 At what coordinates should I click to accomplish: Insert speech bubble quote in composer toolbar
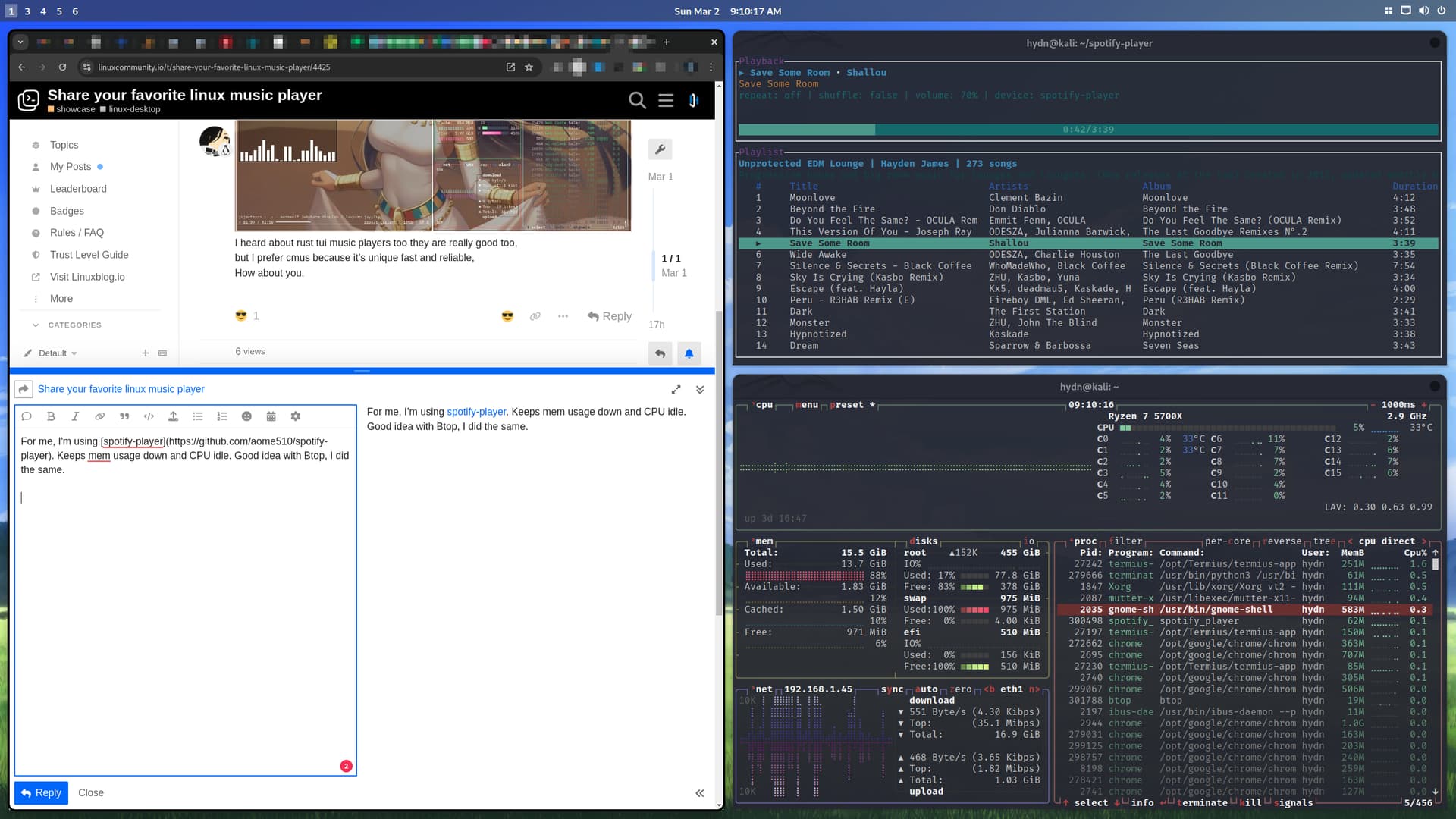click(x=27, y=416)
